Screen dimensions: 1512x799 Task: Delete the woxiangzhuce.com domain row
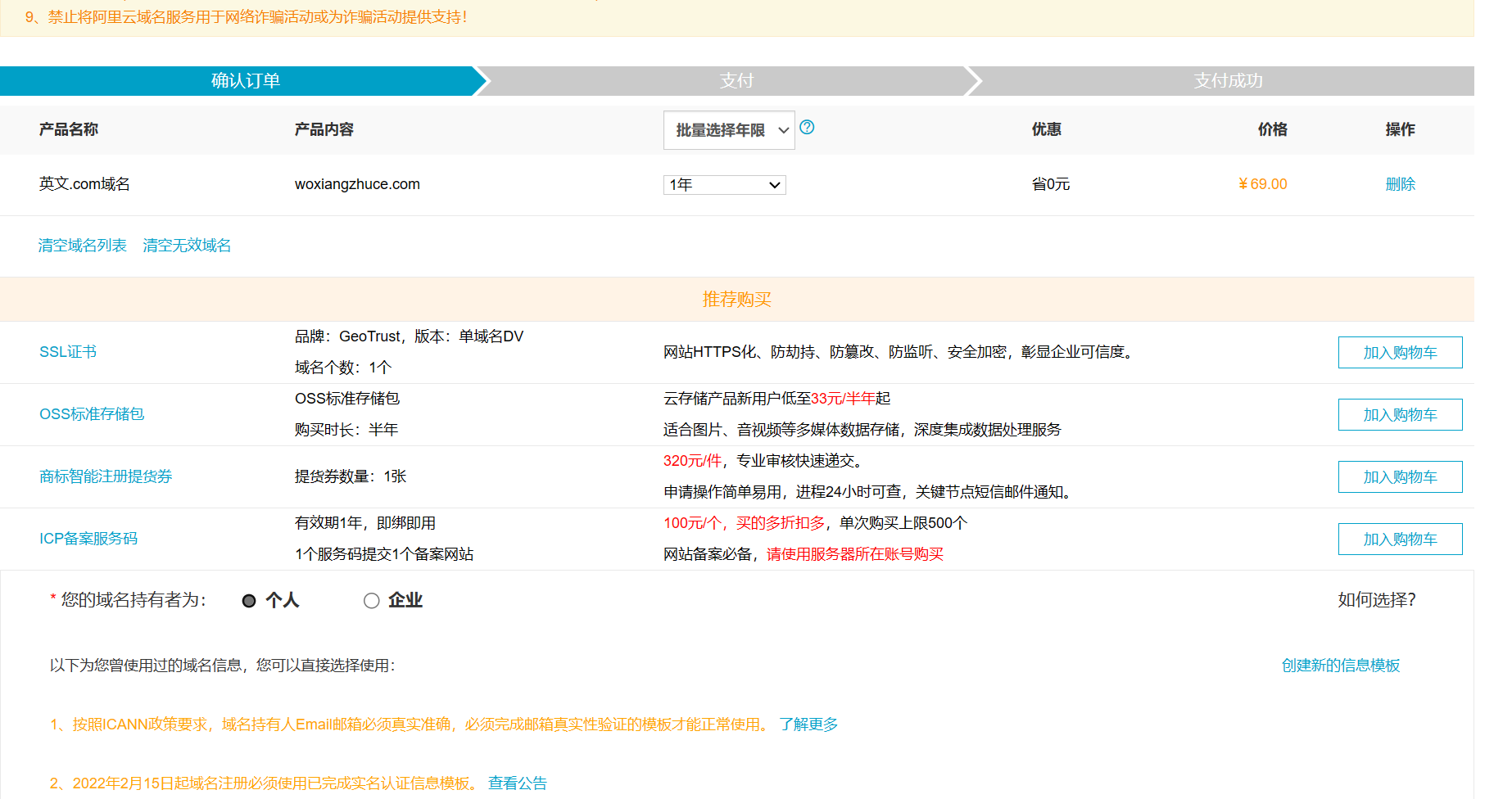(x=1400, y=184)
